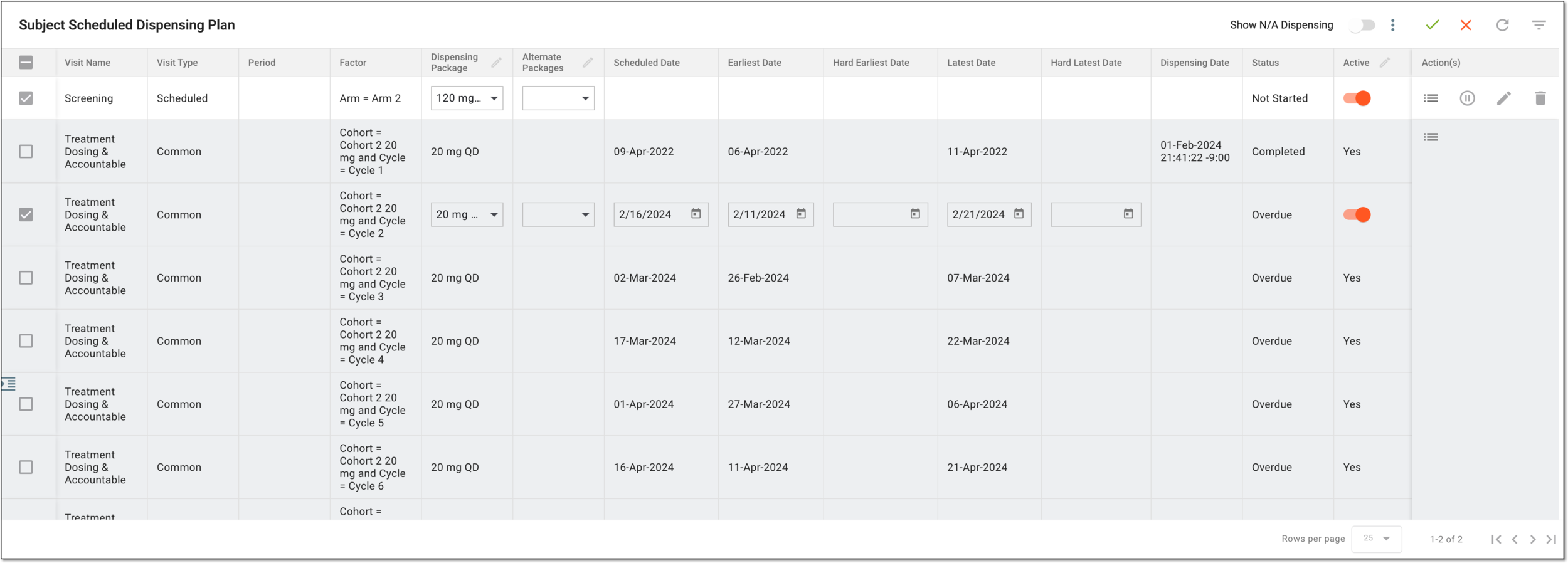Check the Cycle 4 row checkbox
The image size is (1568, 563).
click(26, 341)
